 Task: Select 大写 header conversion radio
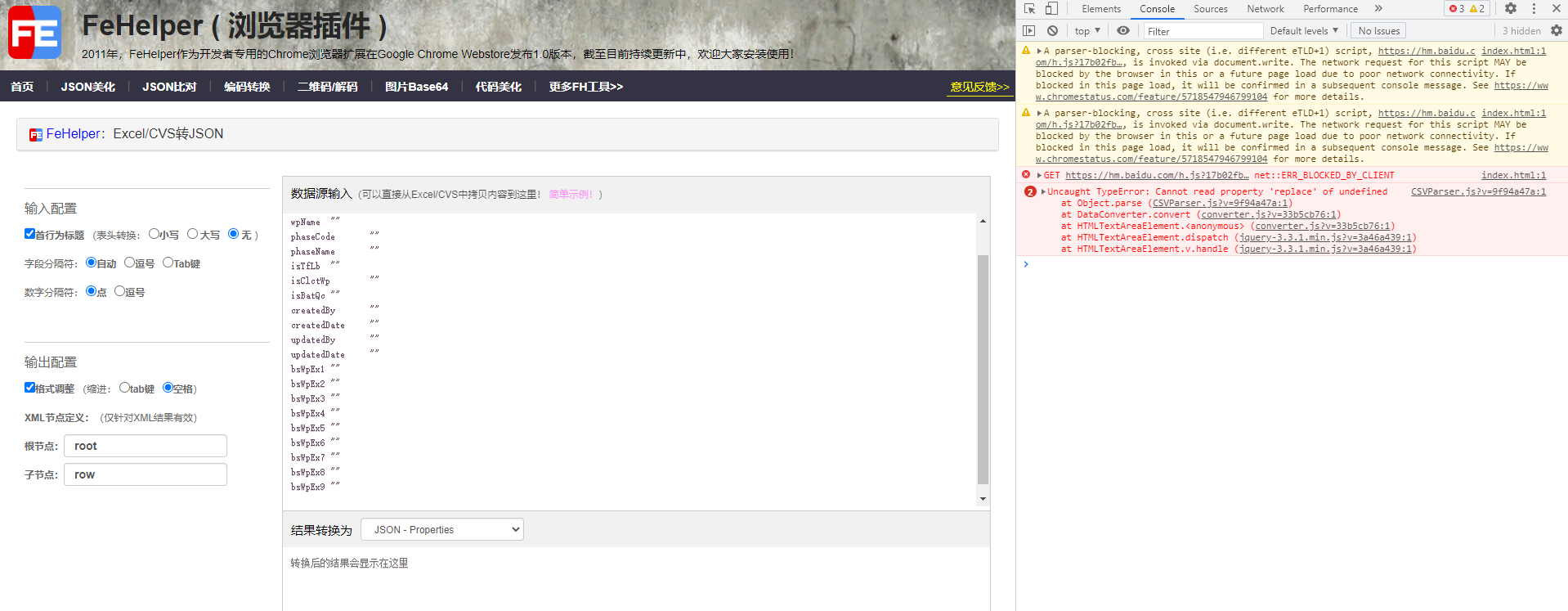click(192, 234)
